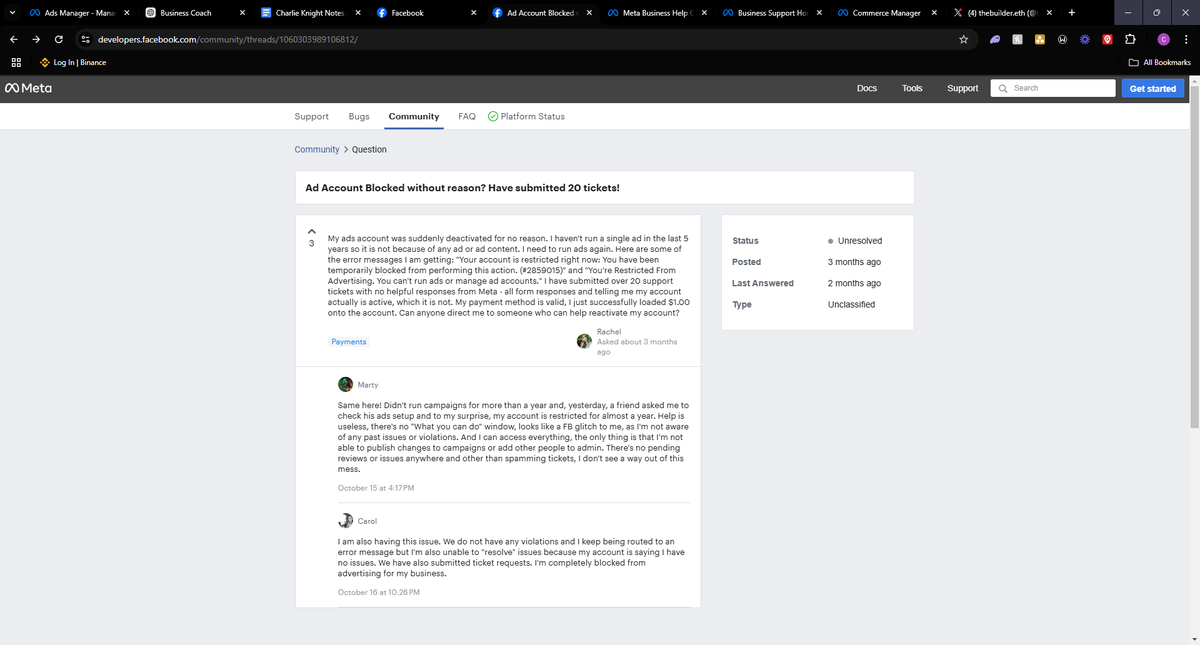Open Docs in the header

867,88
